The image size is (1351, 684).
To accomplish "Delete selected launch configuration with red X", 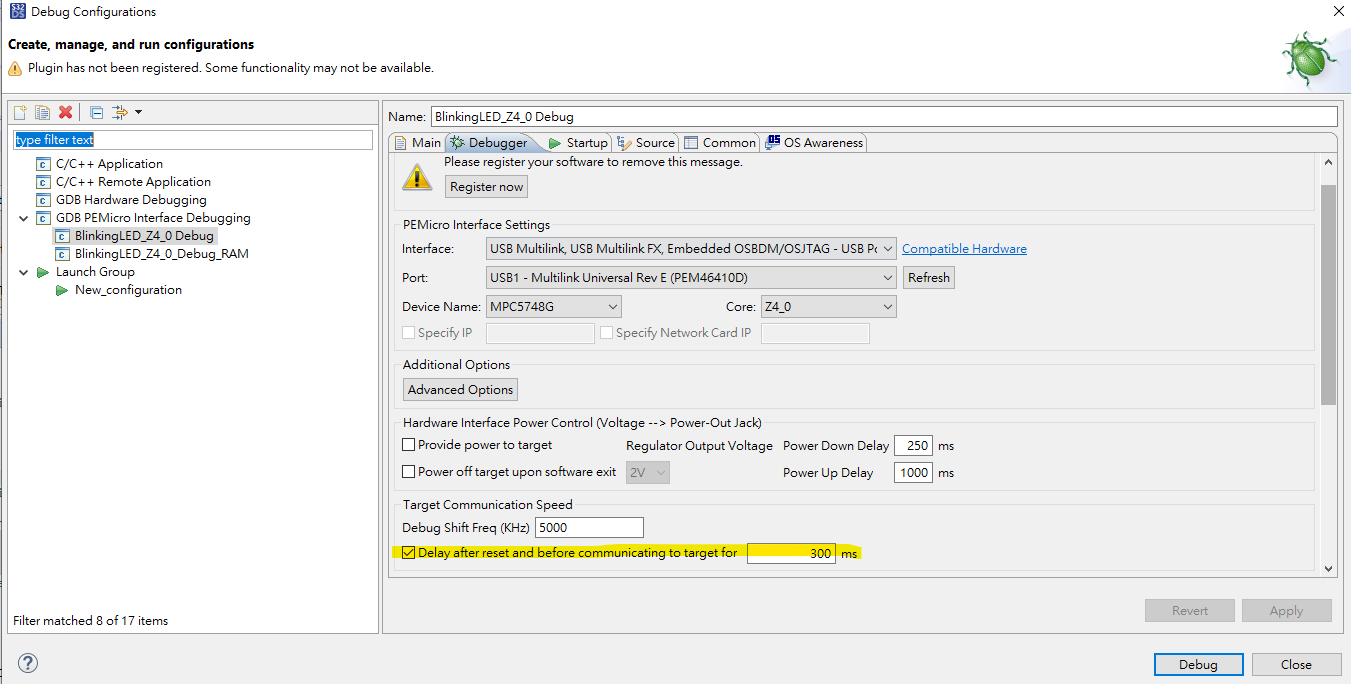I will (66, 112).
